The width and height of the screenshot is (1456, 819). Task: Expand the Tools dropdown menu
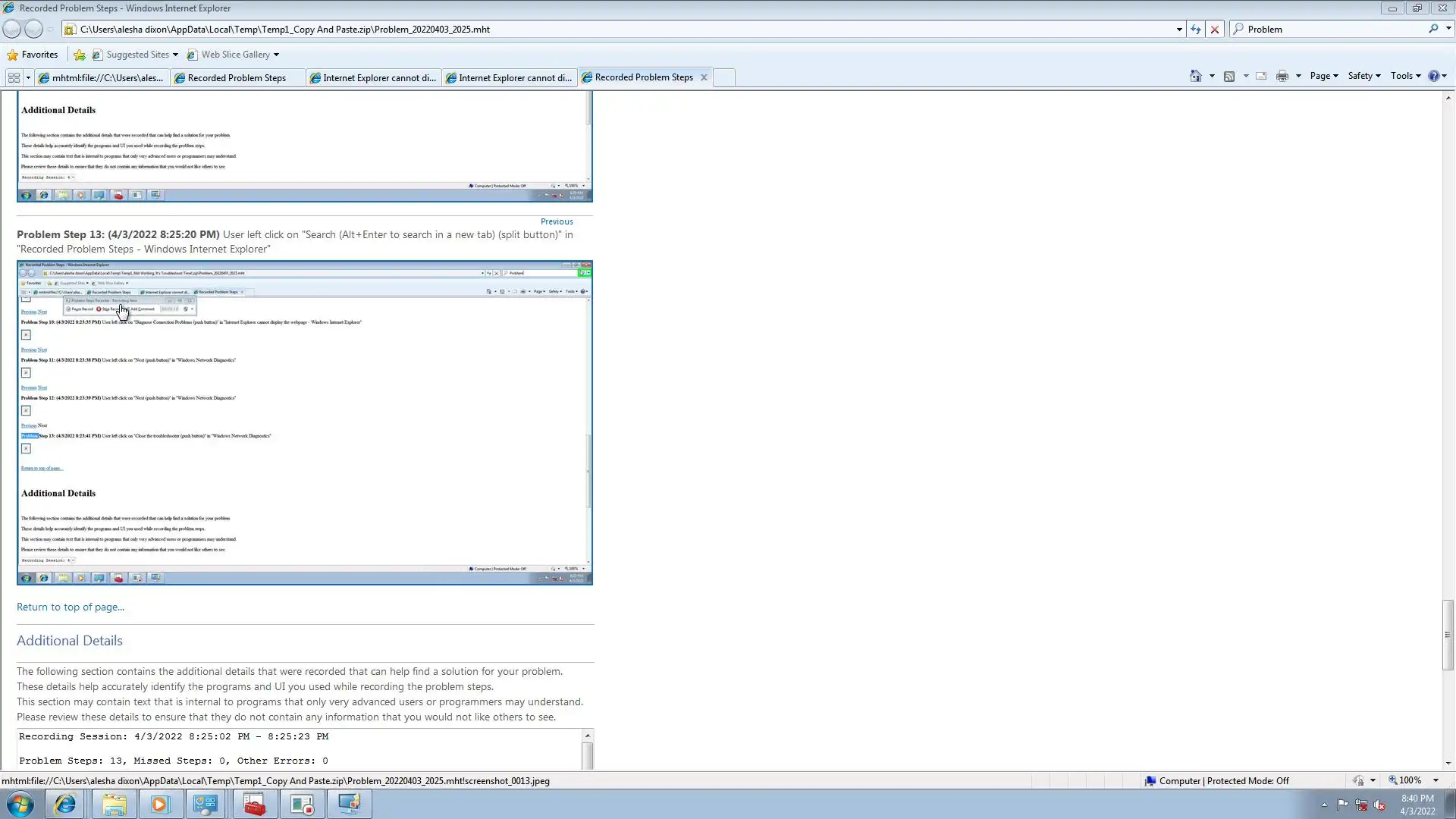coord(1405,76)
